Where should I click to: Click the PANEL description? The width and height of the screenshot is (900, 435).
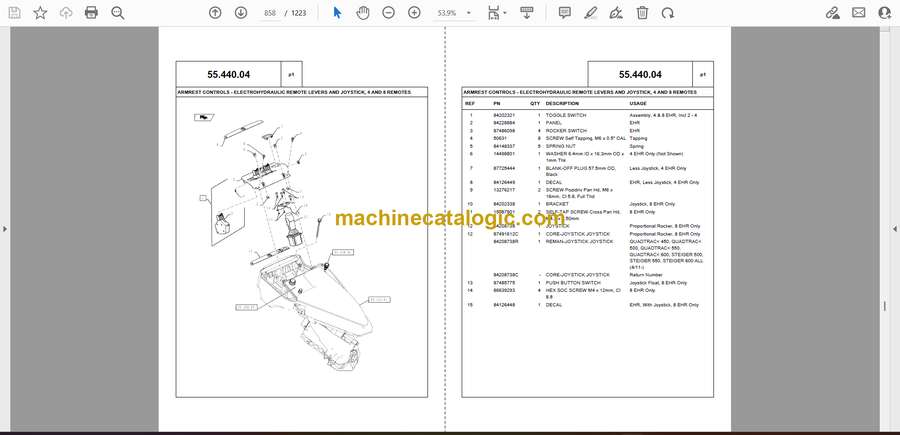tap(553, 123)
